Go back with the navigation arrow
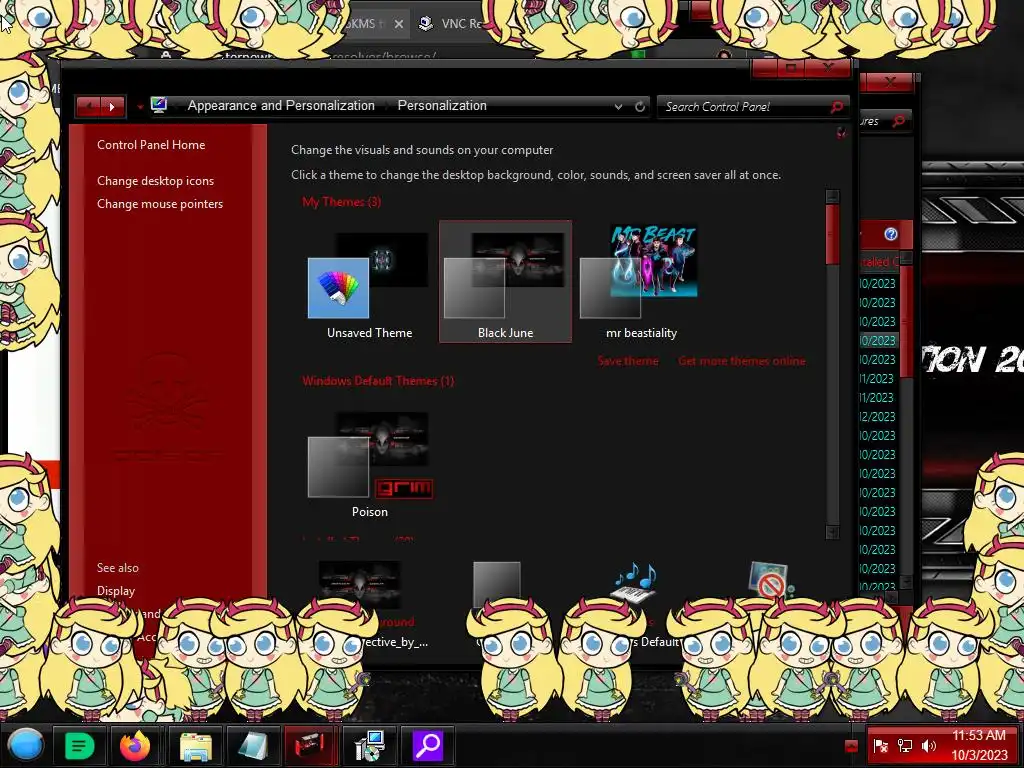 pyautogui.click(x=88, y=106)
